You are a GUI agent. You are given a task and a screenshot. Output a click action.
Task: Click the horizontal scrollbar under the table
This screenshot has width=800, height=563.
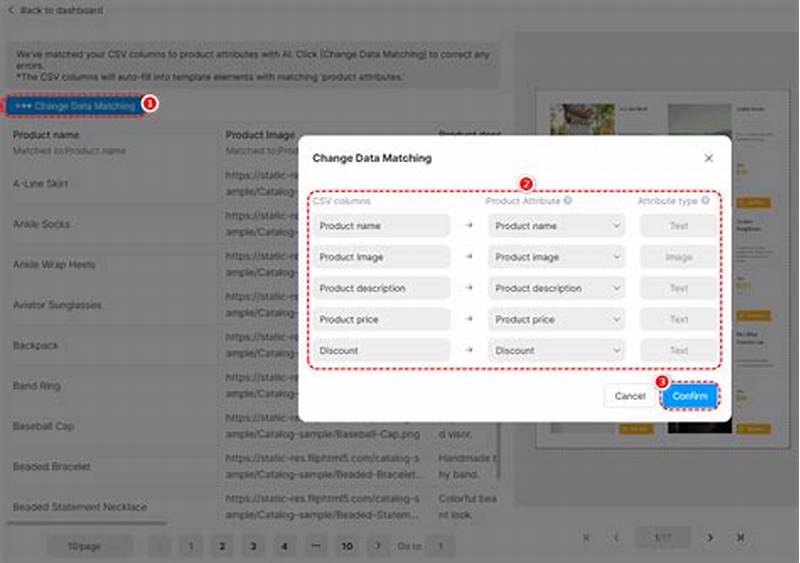click(87, 523)
